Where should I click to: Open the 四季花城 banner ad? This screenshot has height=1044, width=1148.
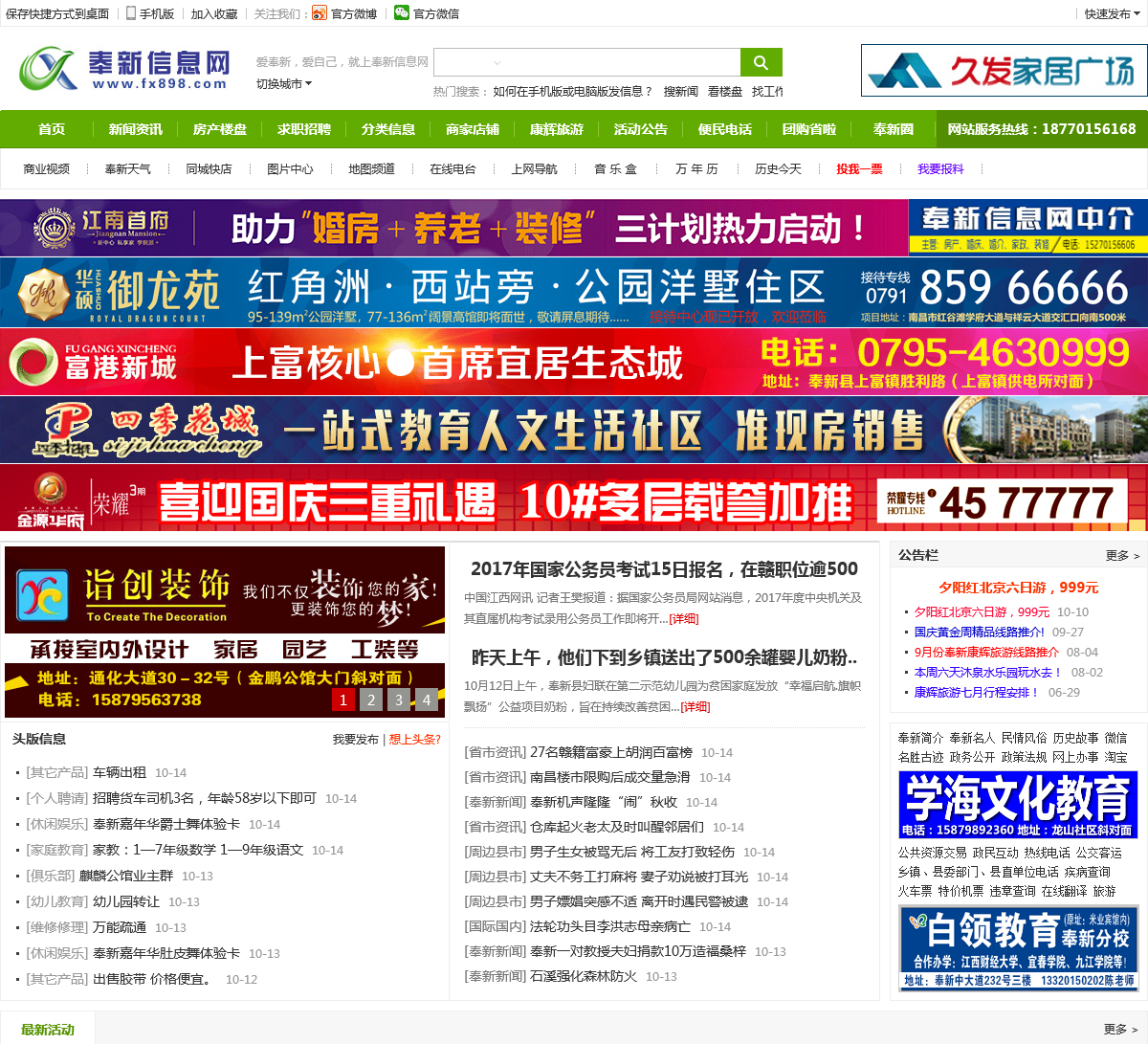[x=574, y=431]
